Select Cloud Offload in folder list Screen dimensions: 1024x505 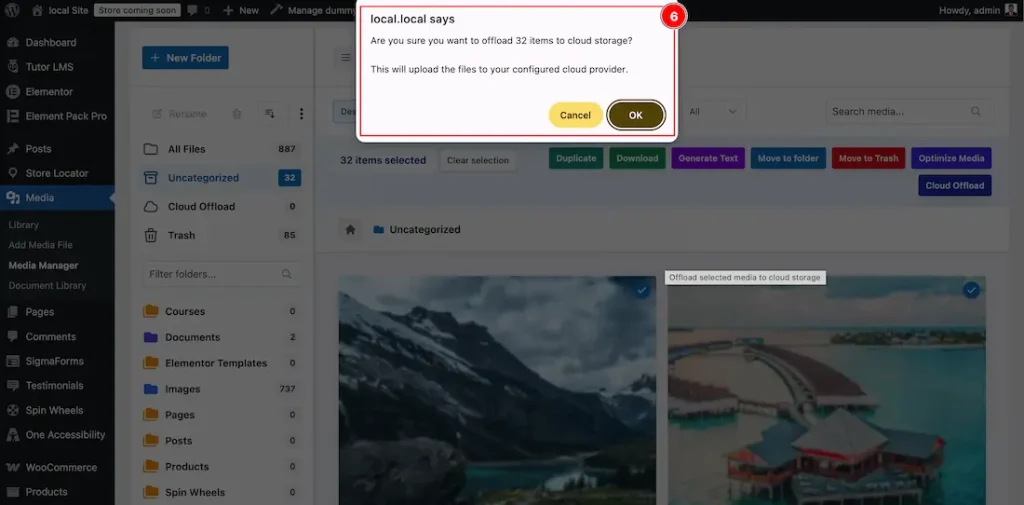click(x=222, y=206)
